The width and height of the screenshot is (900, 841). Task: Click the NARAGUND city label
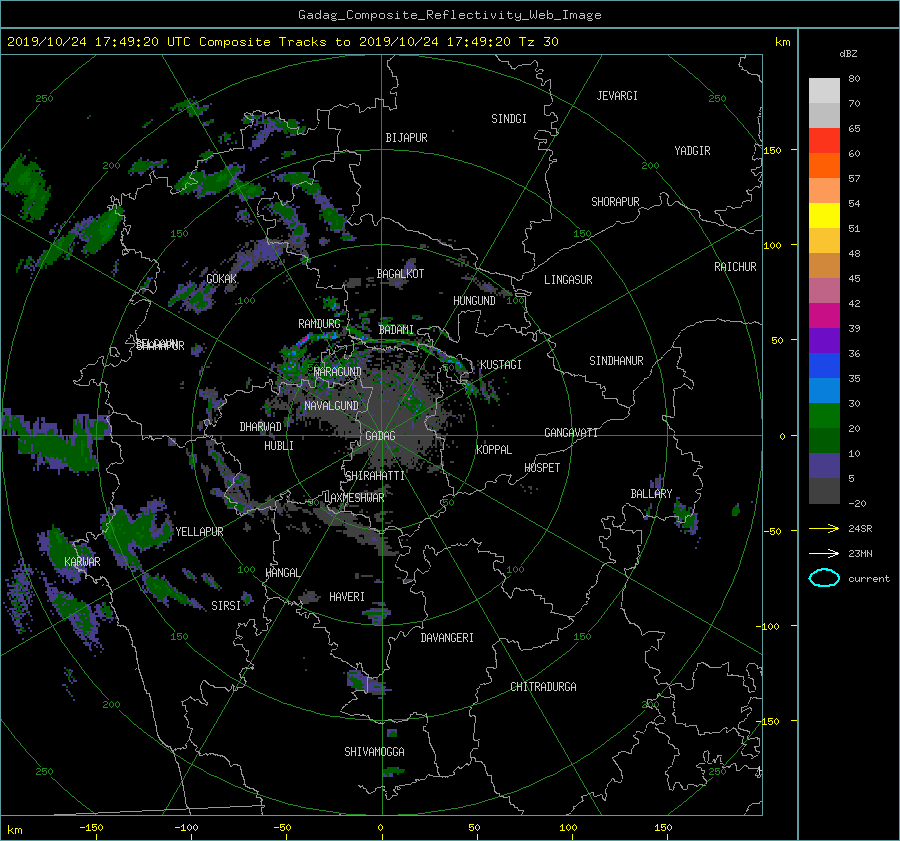(338, 372)
